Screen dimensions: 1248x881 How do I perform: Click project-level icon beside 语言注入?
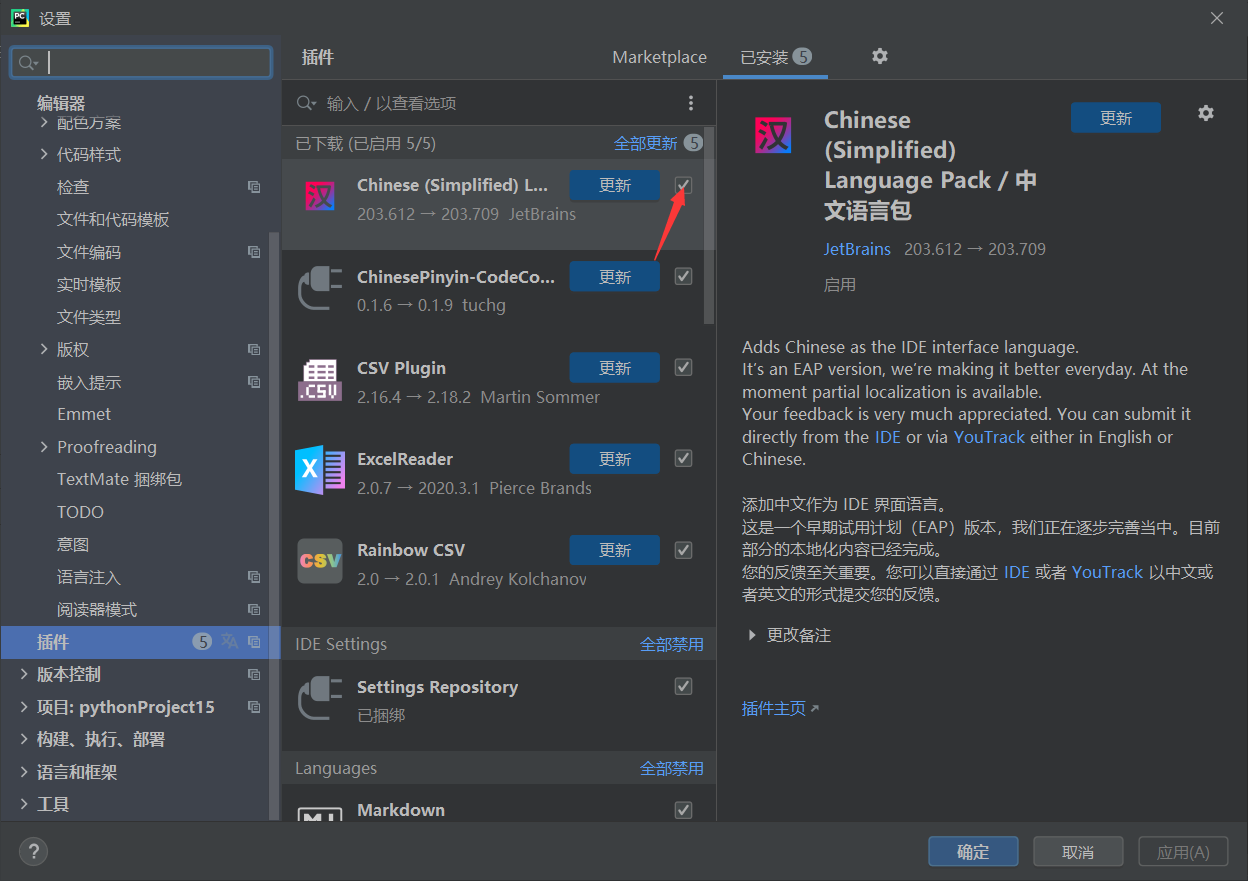pos(254,577)
